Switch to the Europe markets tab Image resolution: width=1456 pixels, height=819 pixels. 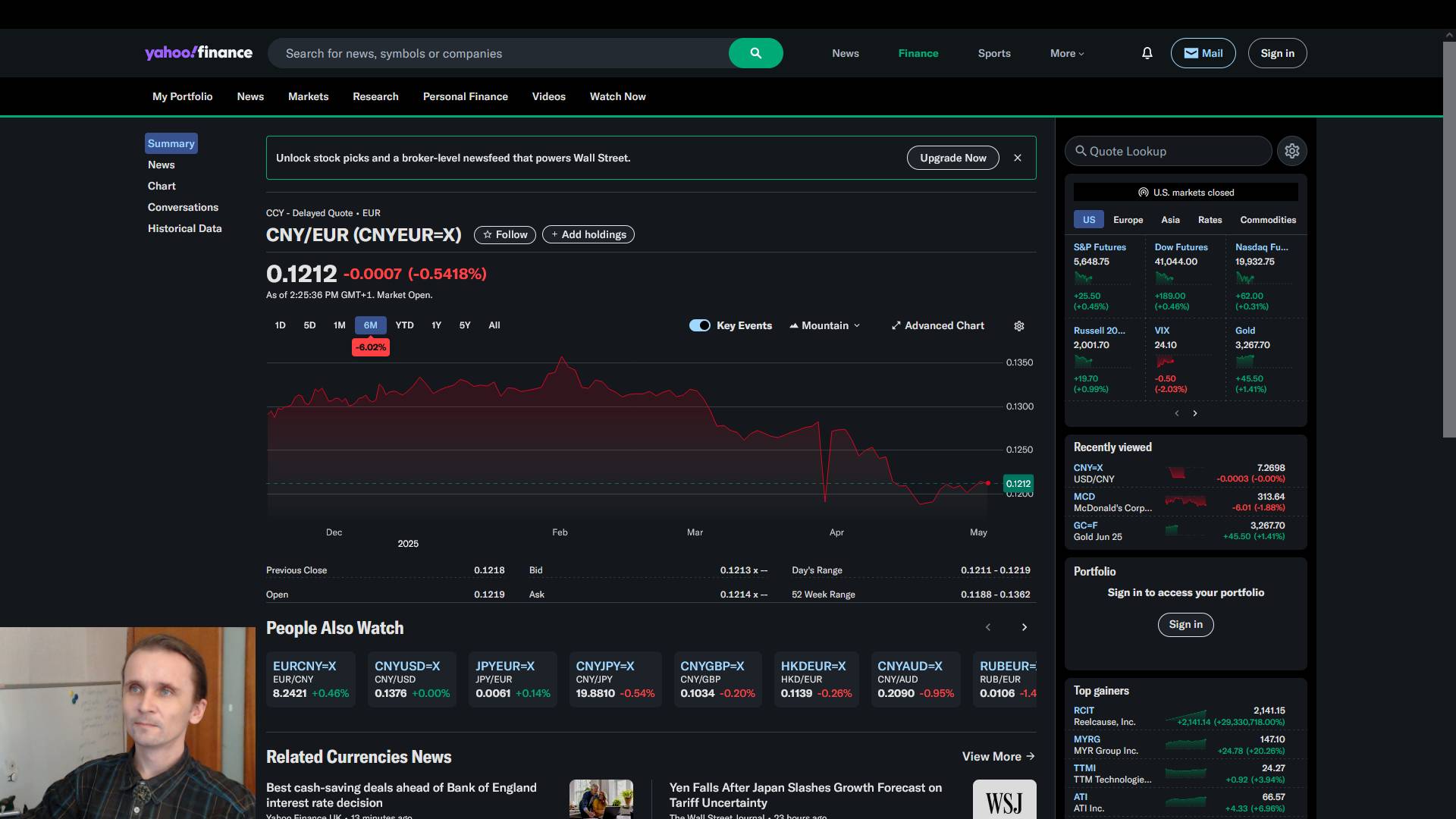click(x=1128, y=220)
